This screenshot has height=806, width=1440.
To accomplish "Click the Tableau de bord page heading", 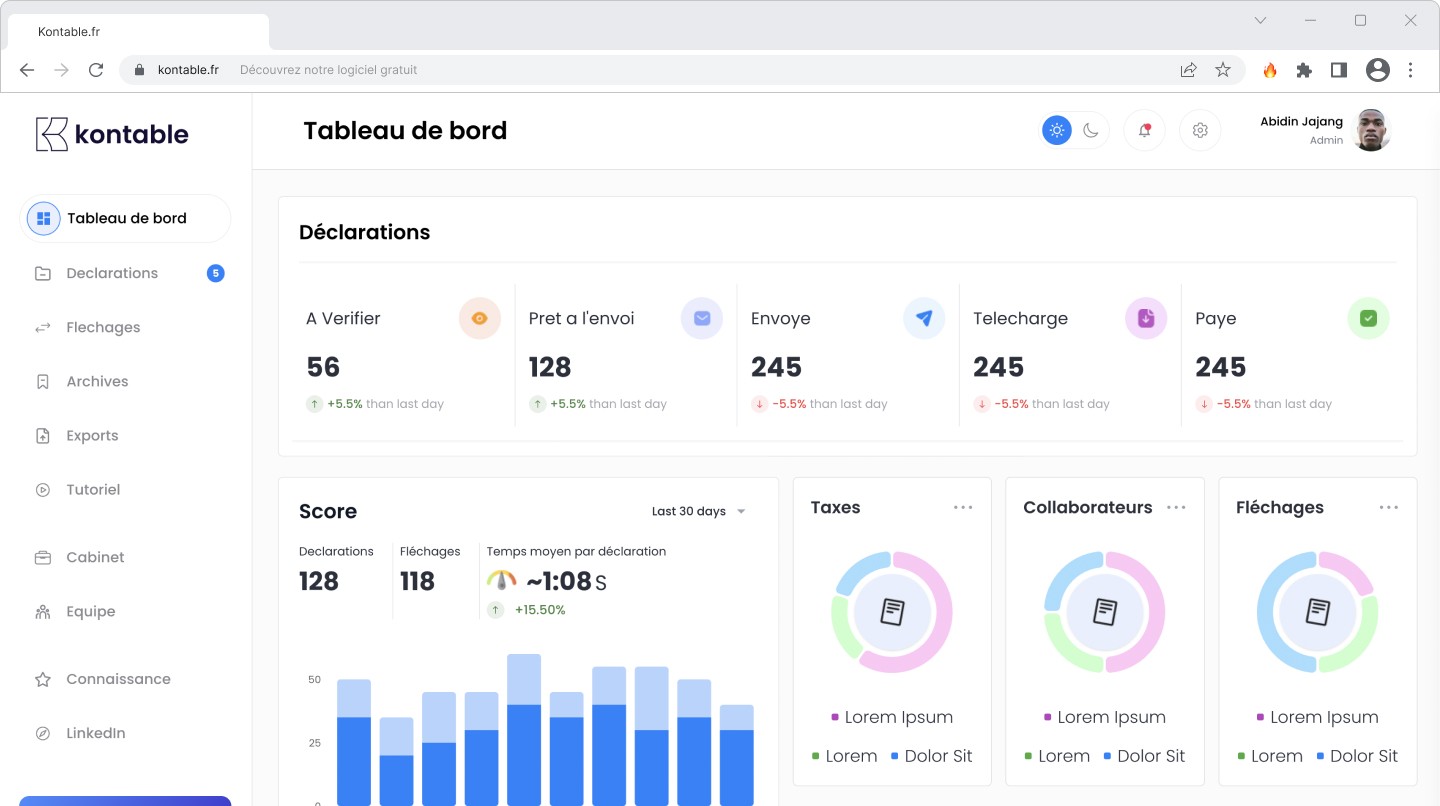I will click(x=405, y=131).
